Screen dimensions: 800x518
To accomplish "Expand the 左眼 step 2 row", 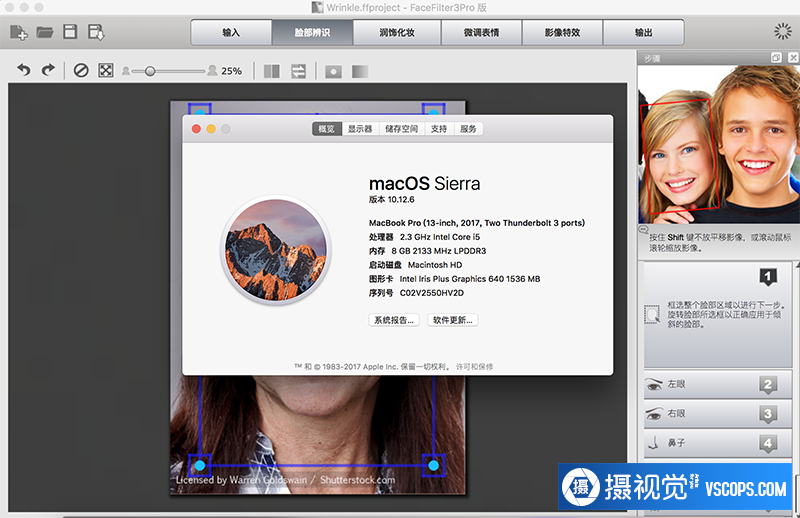I will 717,385.
